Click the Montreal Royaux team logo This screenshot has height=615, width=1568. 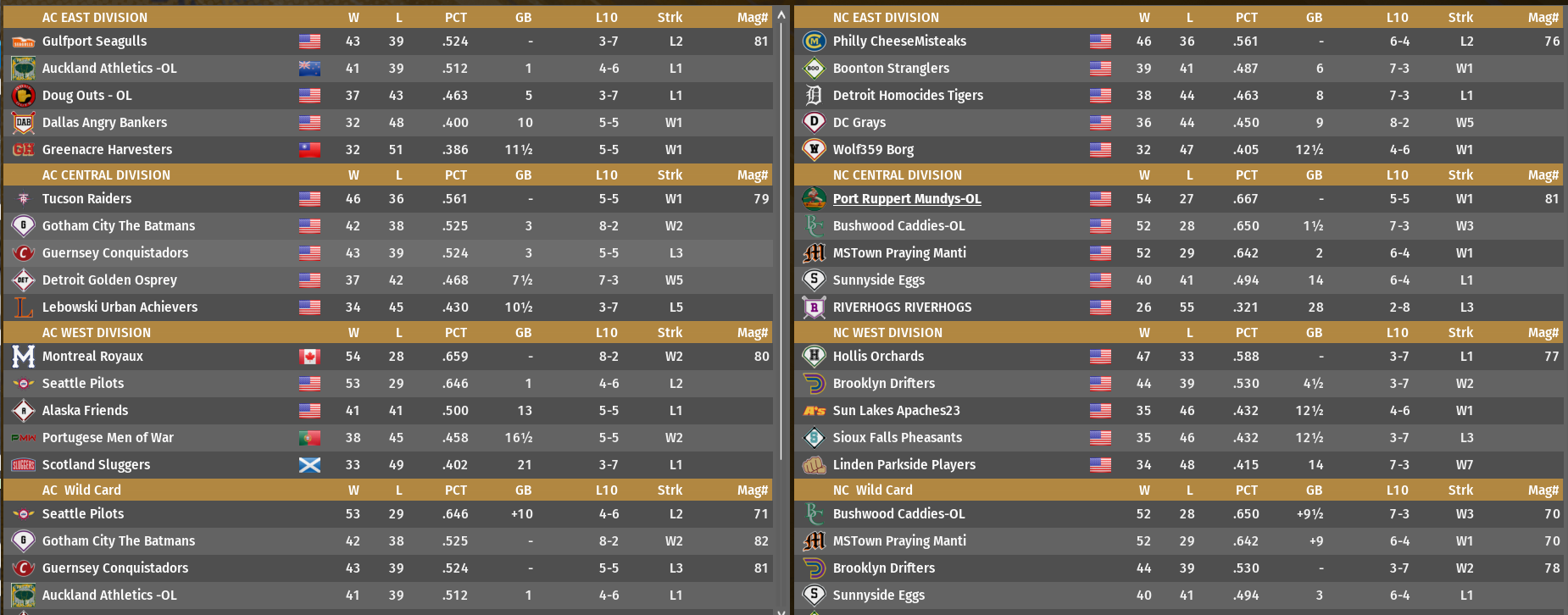[x=23, y=357]
